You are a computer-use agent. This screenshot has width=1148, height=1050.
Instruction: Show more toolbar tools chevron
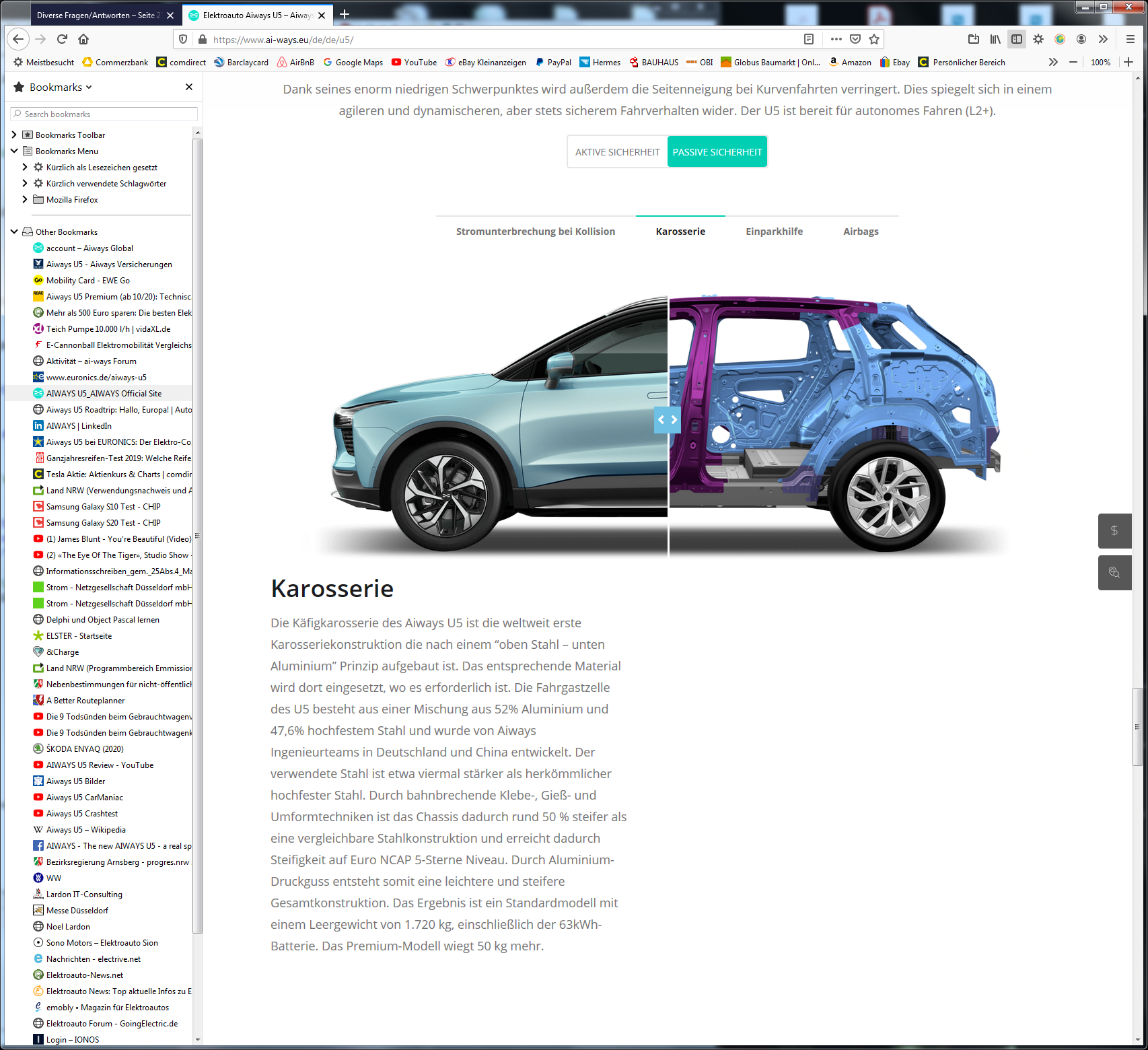1103,39
